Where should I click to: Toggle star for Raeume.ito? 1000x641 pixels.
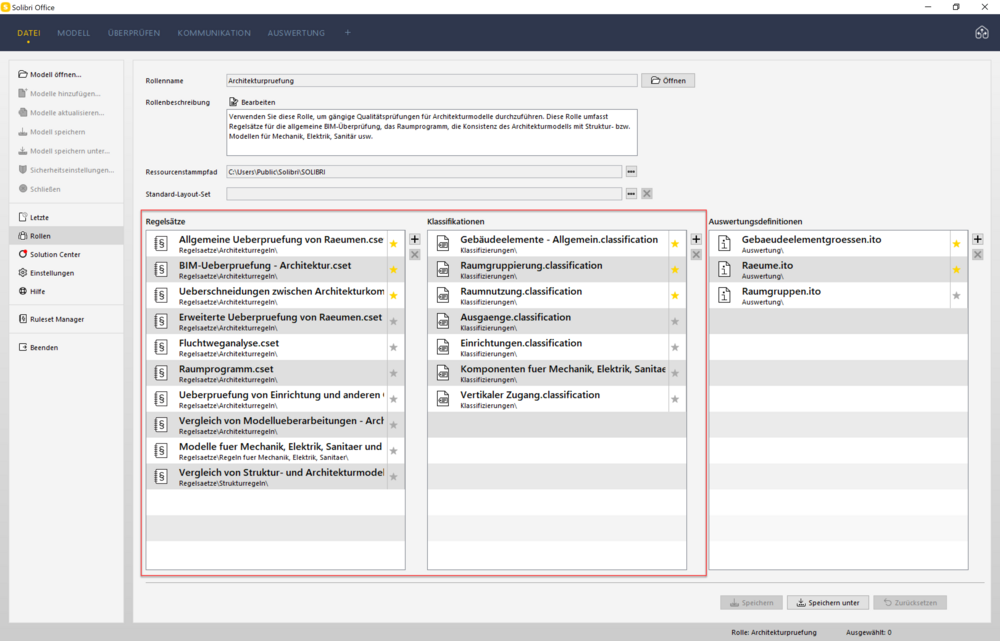[x=956, y=270]
